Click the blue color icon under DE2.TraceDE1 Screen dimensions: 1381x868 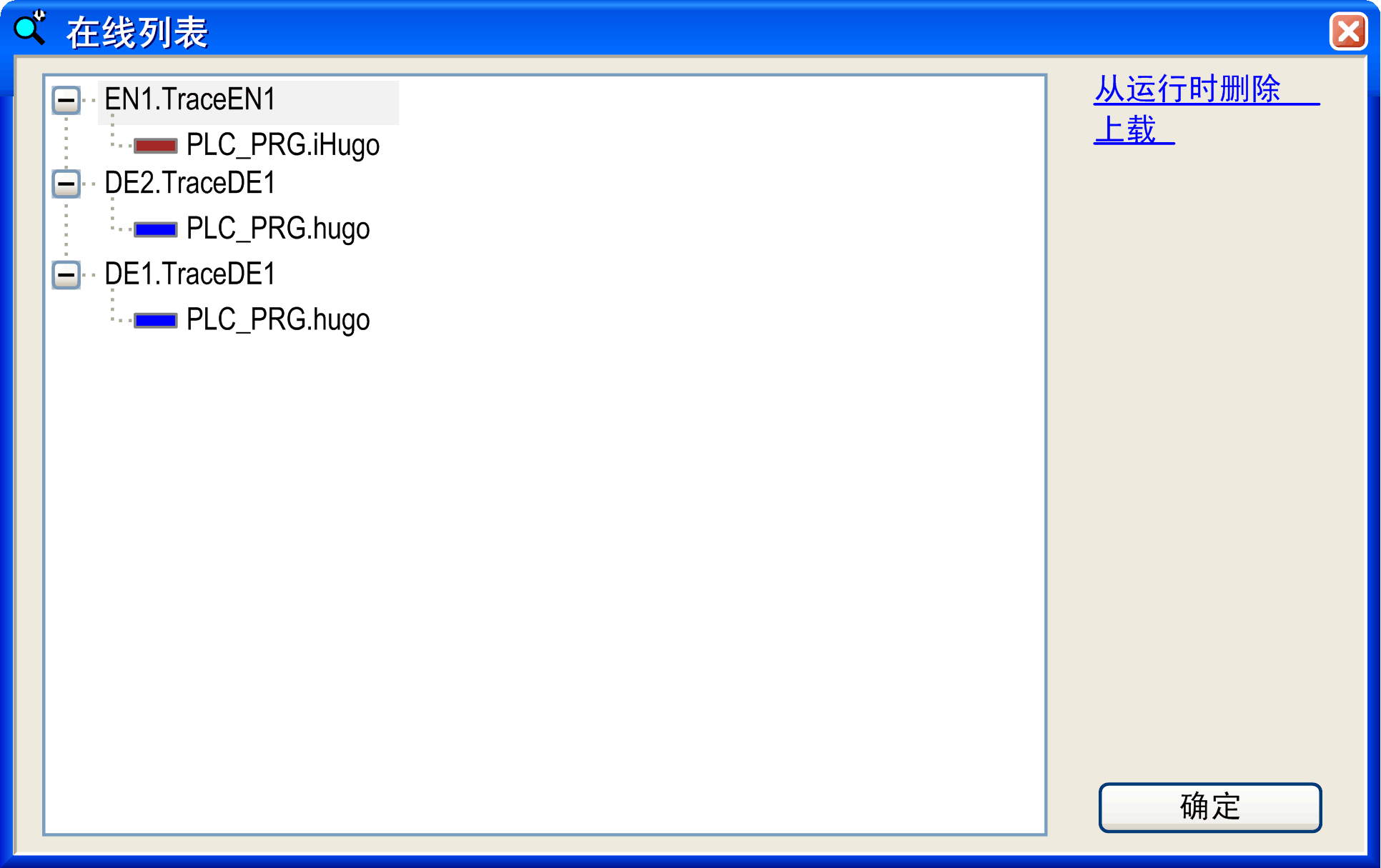tap(156, 229)
